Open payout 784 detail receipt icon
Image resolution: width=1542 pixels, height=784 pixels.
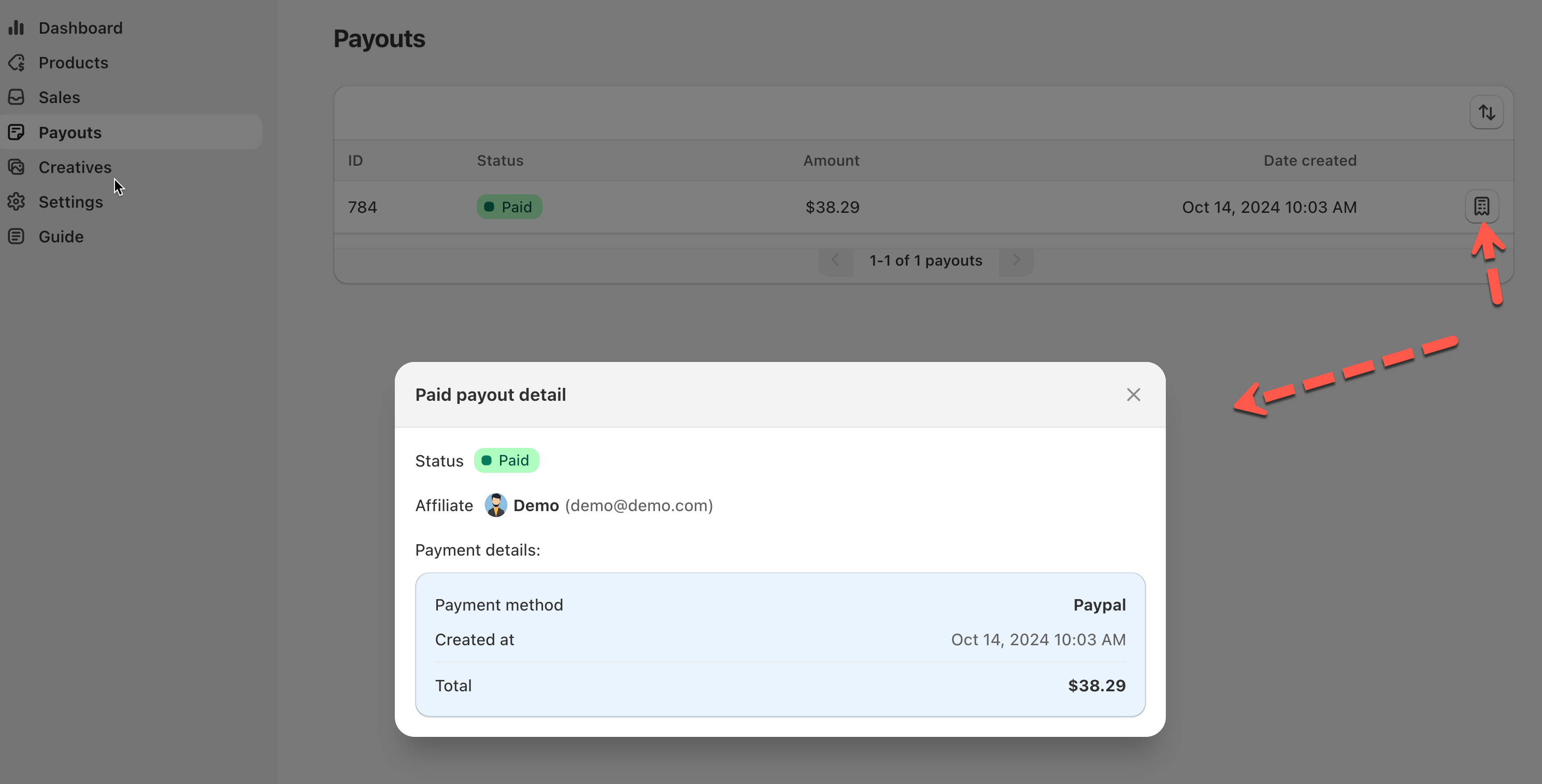pos(1481,206)
